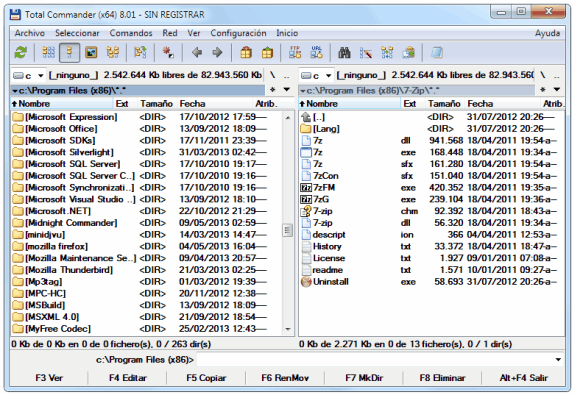Open left panel directory history dropdown arrow

[287, 89]
